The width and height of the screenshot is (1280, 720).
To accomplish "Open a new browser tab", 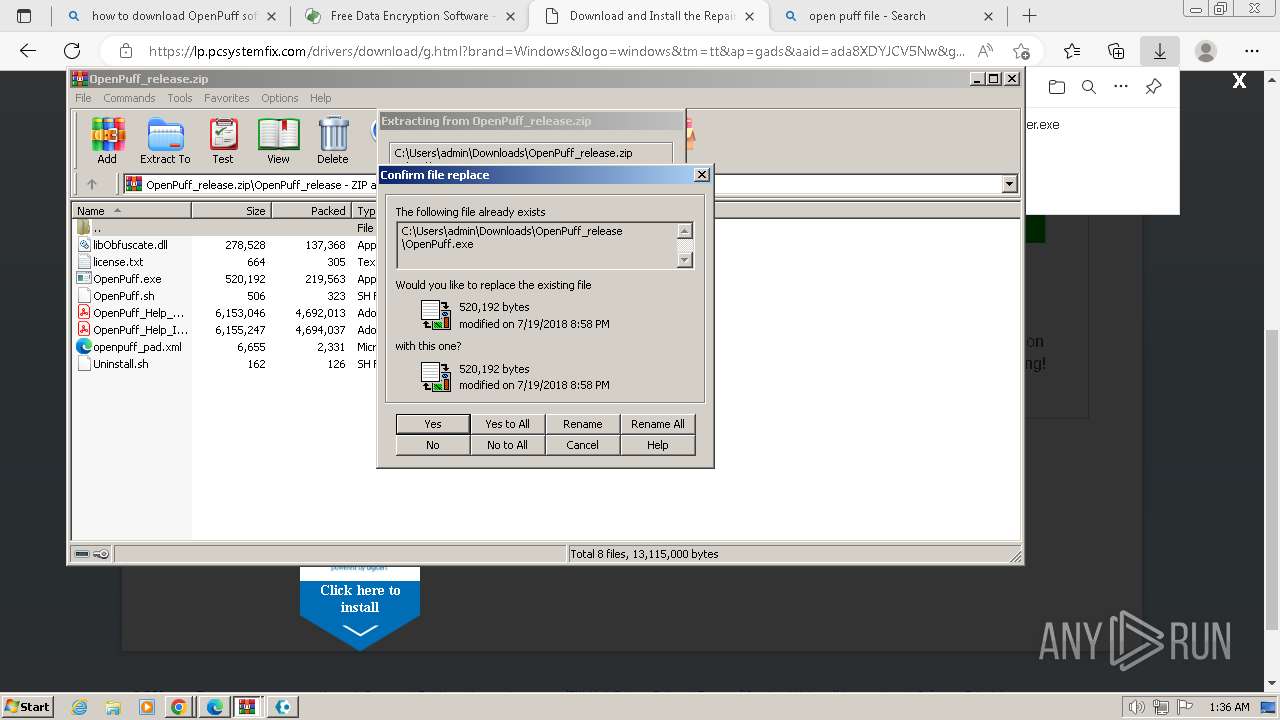I will coord(1029,16).
